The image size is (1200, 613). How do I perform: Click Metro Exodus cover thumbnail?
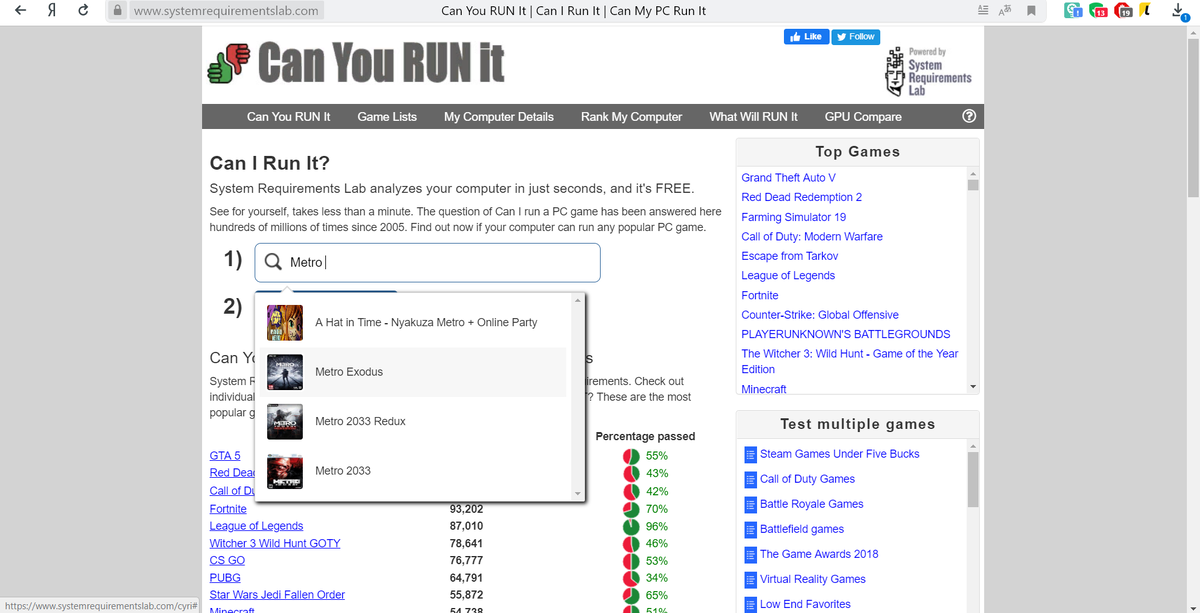point(285,372)
